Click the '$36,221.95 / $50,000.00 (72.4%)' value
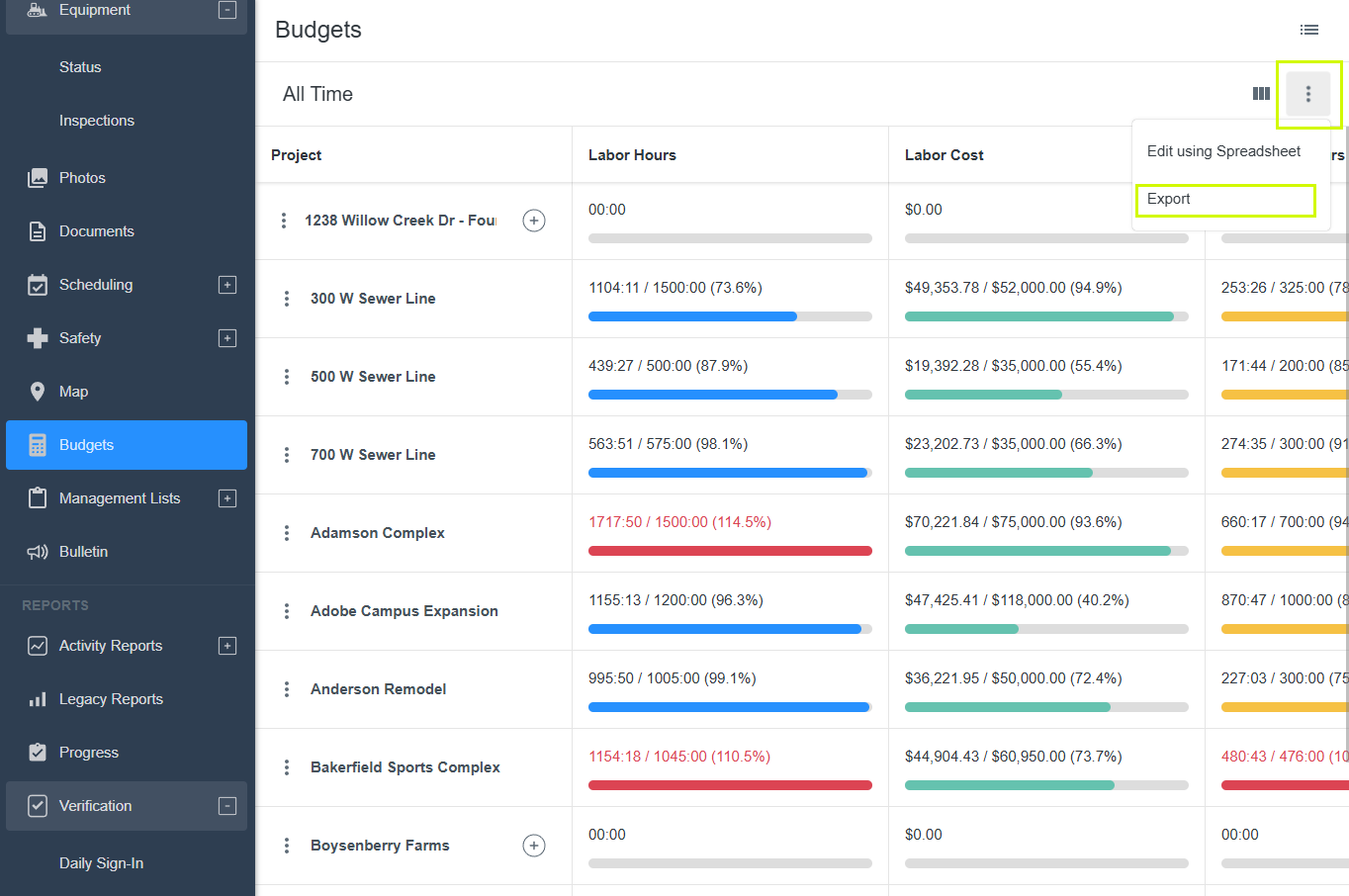Screen dimensions: 1349x896 click(1013, 678)
